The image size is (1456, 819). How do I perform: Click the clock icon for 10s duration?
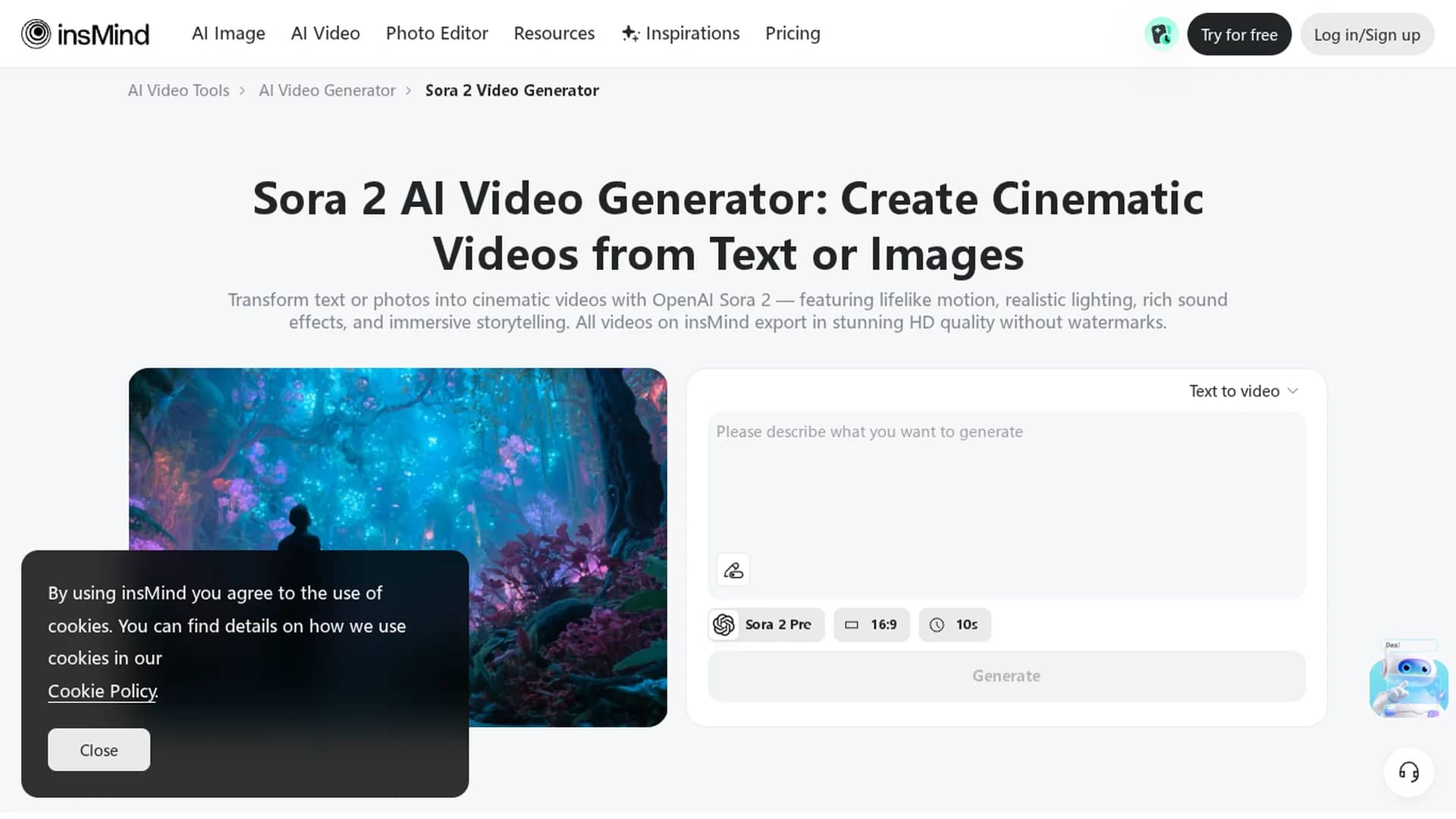(x=937, y=625)
